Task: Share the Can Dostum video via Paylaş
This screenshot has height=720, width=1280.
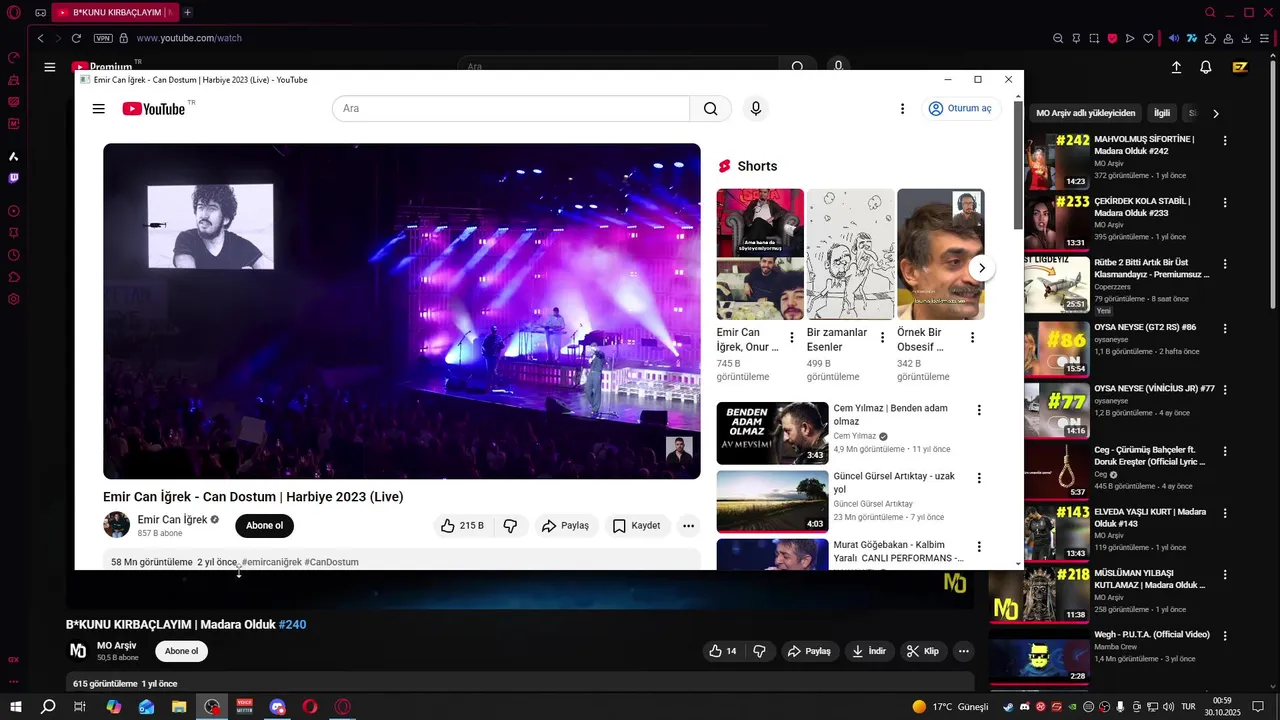Action: click(565, 525)
